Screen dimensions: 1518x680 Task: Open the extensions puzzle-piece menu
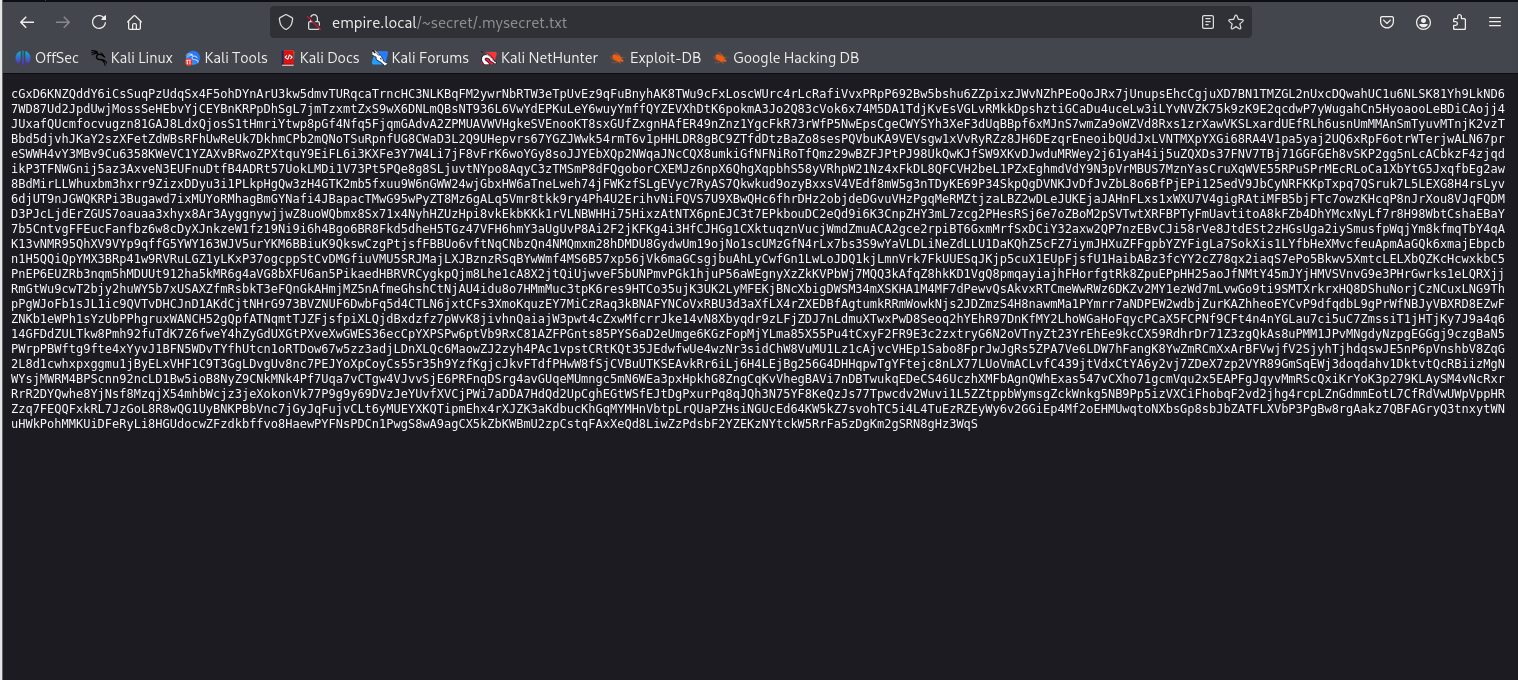1458,22
